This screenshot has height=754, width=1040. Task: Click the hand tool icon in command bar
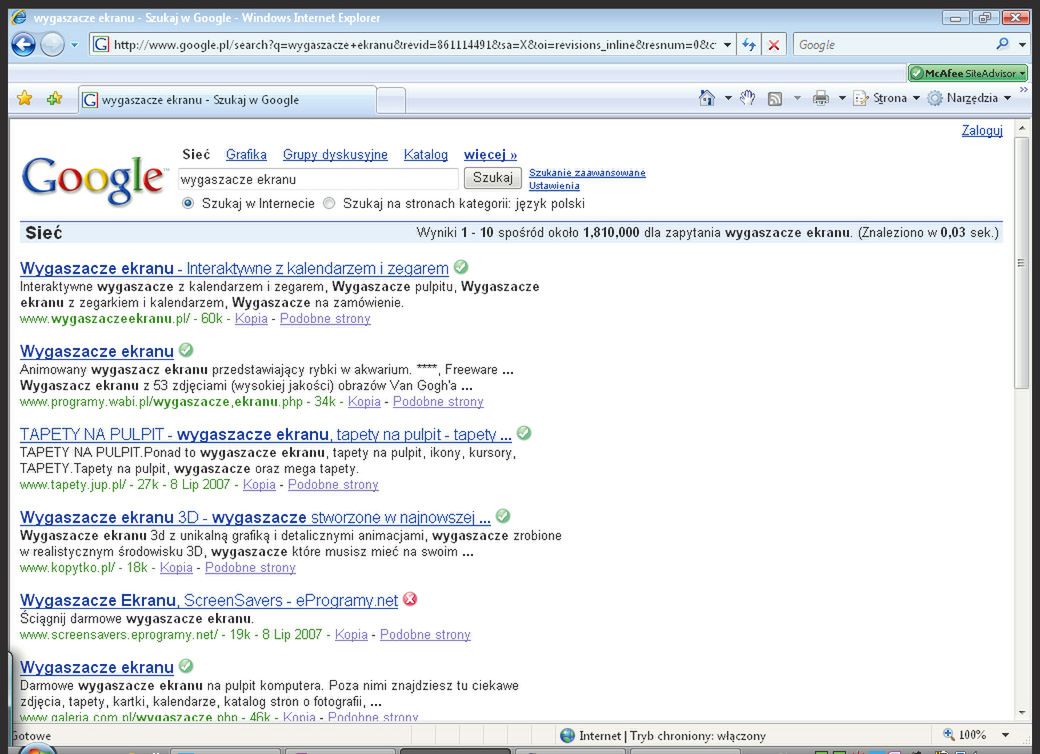coord(748,98)
